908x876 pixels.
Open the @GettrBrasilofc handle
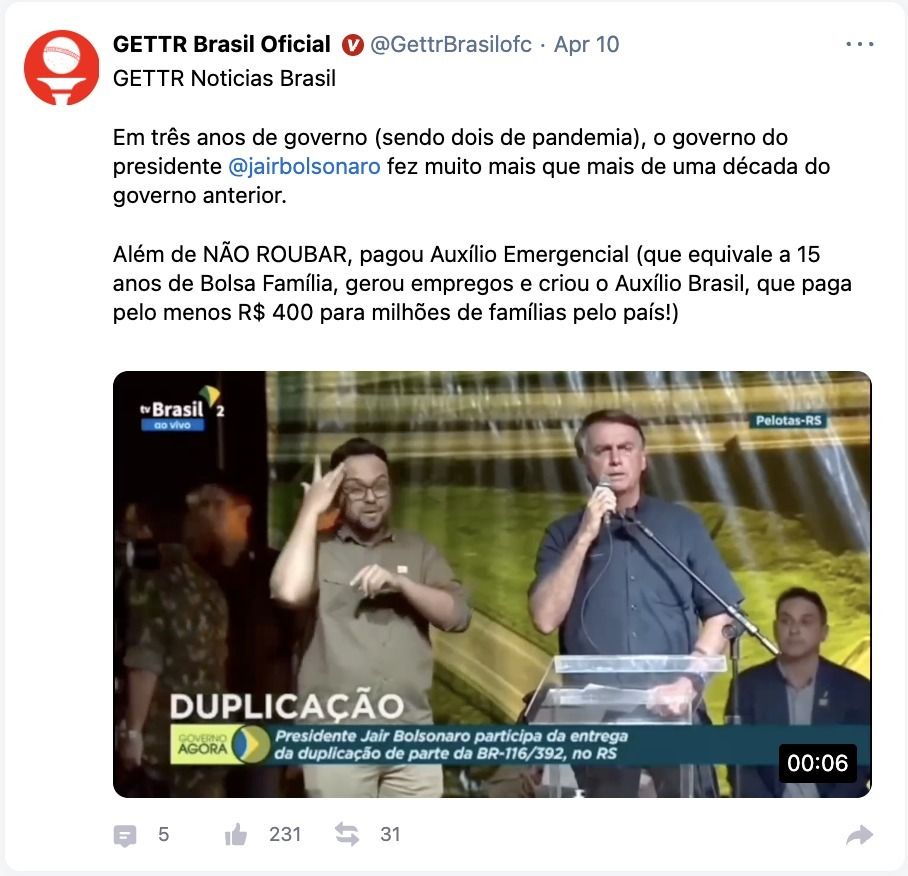451,45
